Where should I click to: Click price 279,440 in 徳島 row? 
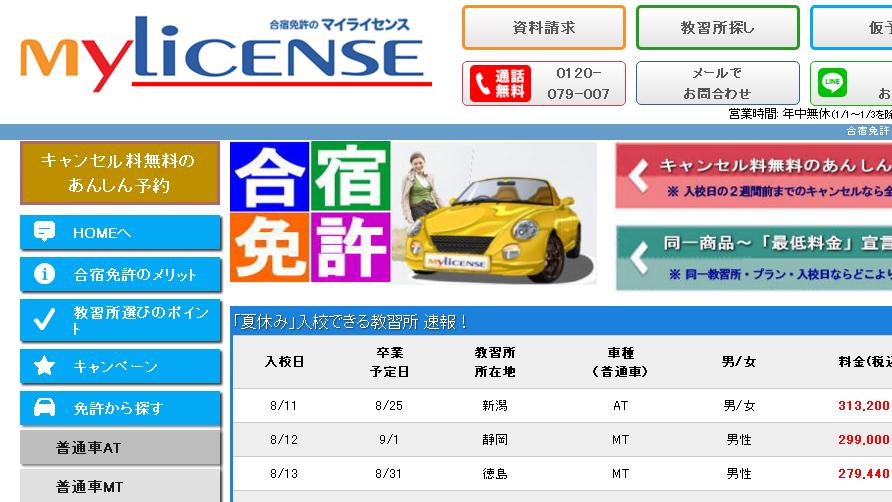864,474
